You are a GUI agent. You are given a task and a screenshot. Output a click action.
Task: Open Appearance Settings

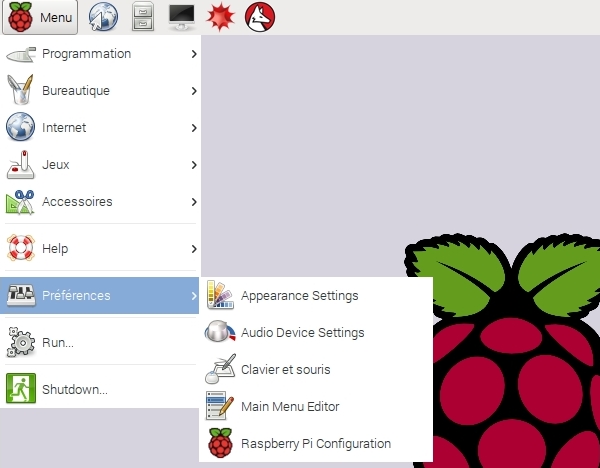click(316, 295)
